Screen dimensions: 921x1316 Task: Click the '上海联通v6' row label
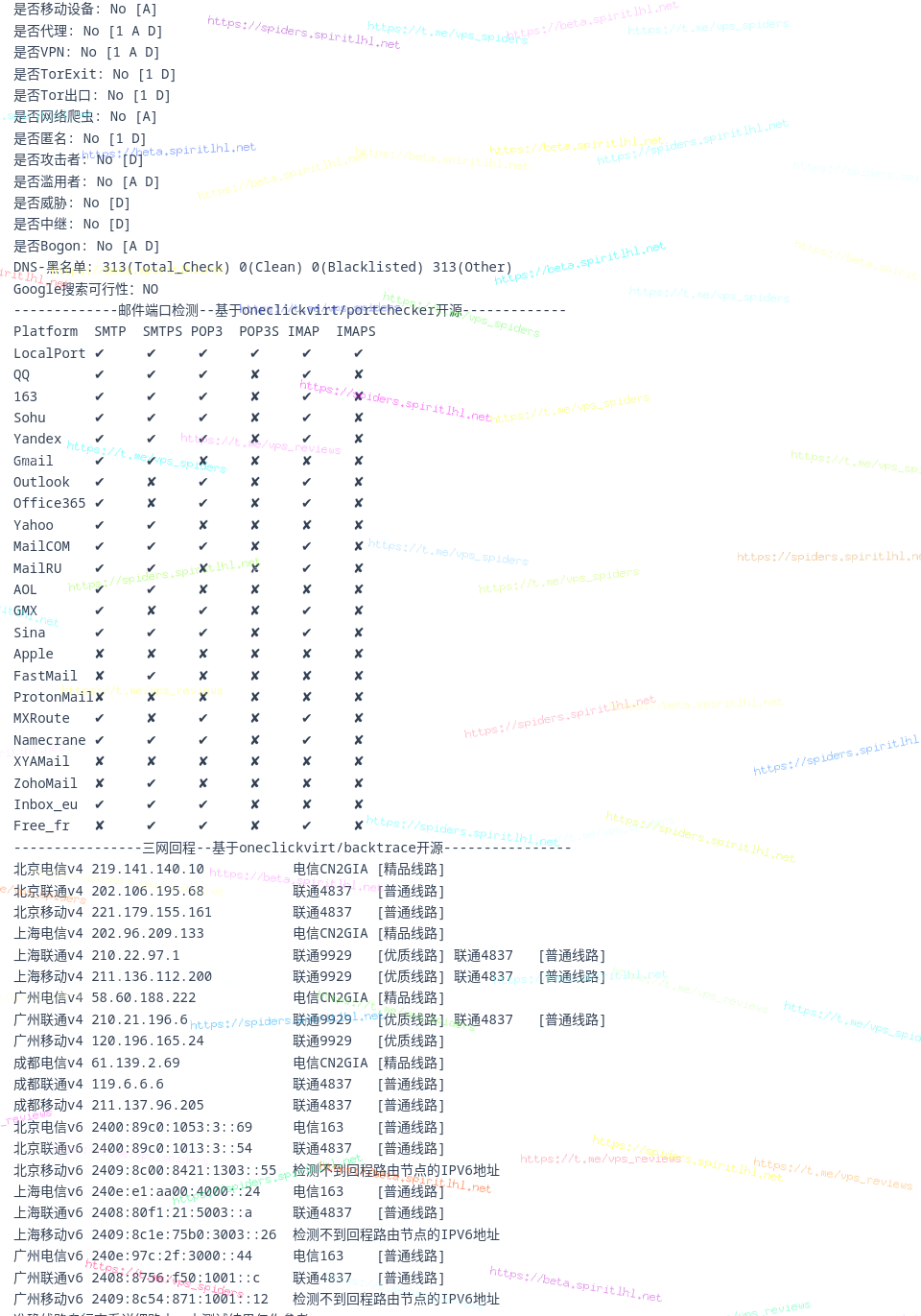point(48,1213)
